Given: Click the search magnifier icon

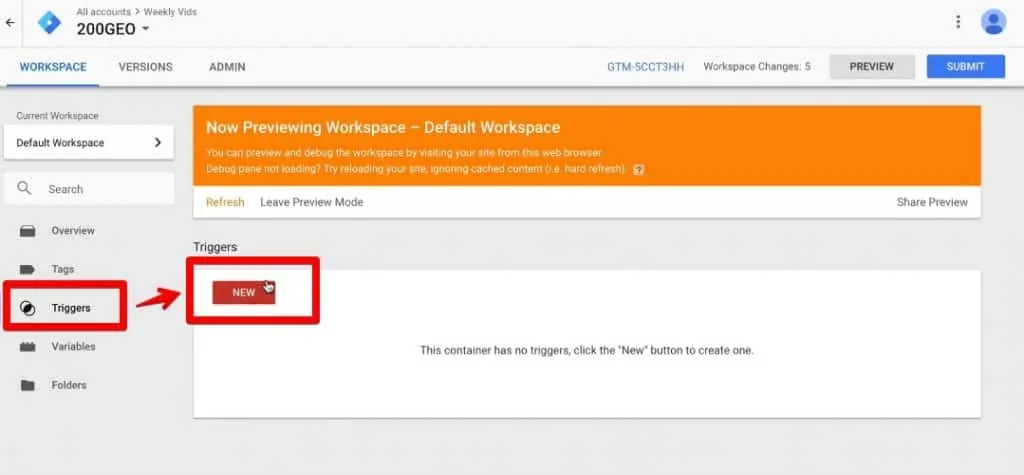Looking at the screenshot, I should click(24, 189).
